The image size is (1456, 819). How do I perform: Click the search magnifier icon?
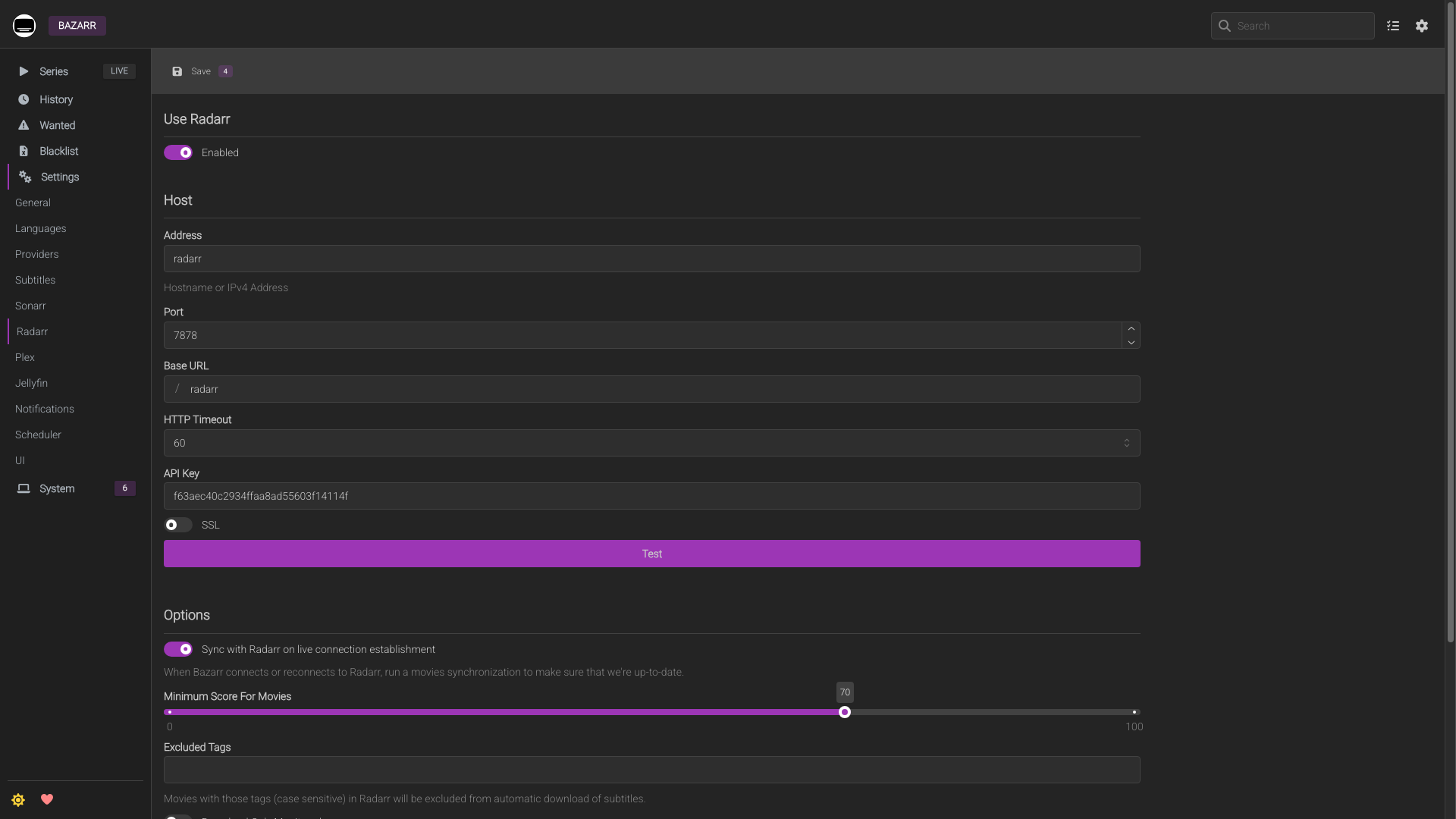pyautogui.click(x=1225, y=26)
